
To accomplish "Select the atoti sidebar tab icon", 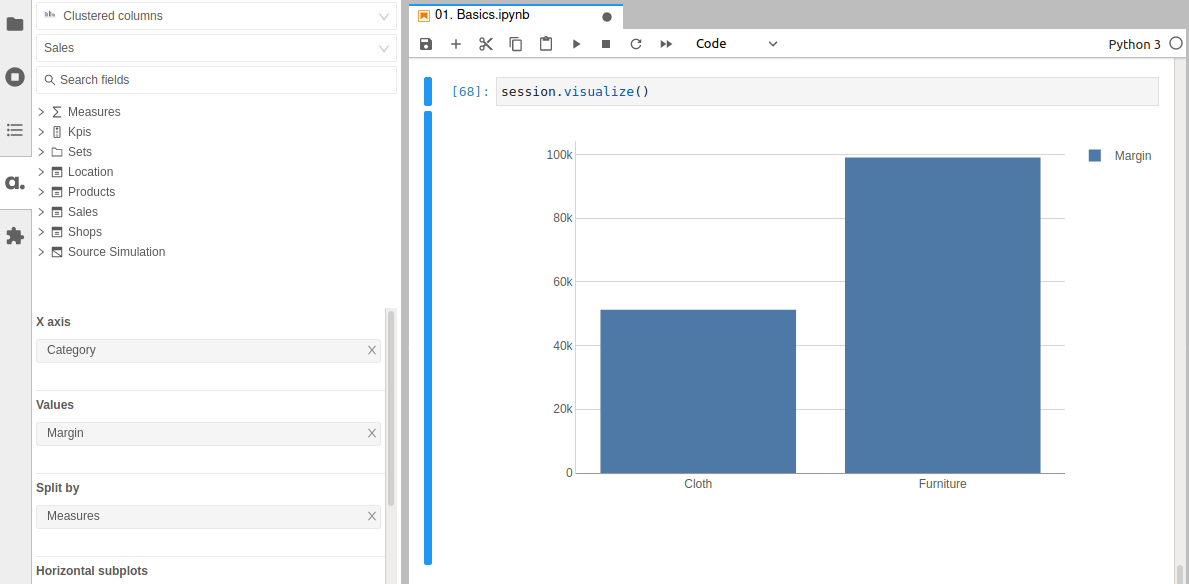I will coord(14,183).
